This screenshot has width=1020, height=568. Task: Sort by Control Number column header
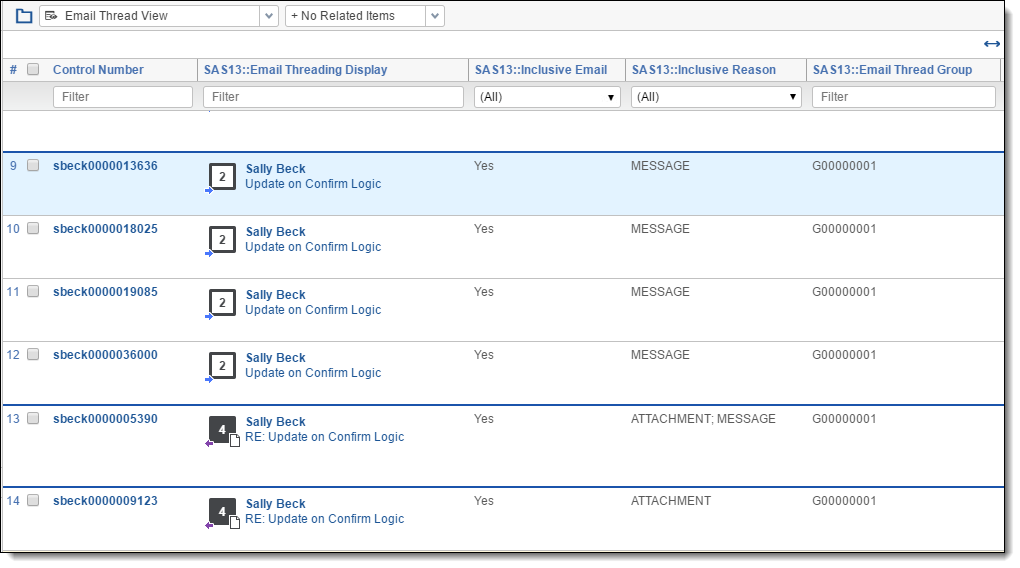98,70
